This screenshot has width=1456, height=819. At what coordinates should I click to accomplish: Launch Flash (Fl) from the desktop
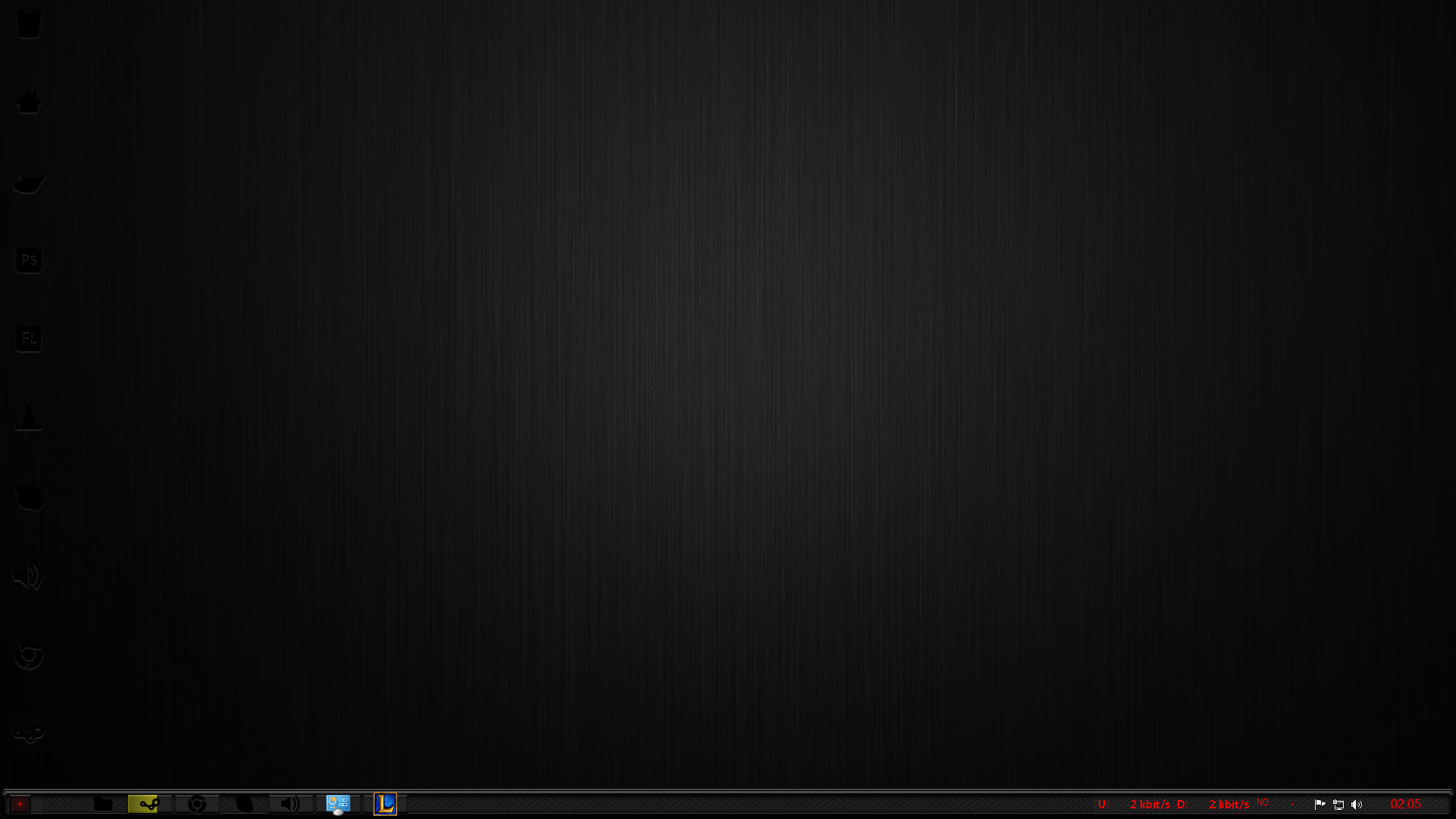click(x=29, y=338)
